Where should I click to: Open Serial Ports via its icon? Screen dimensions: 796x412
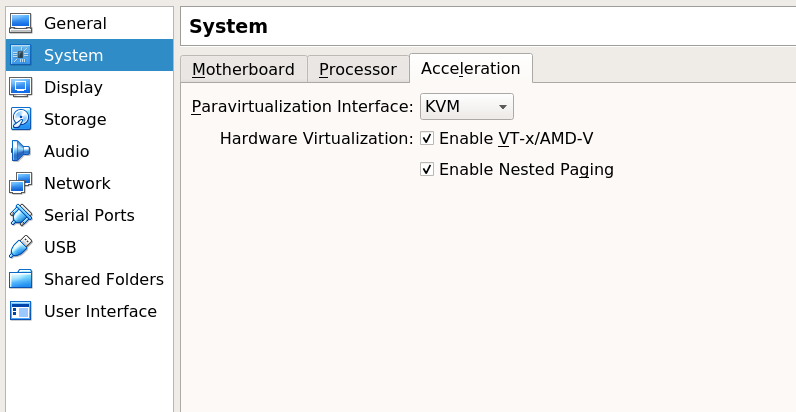click(x=21, y=215)
